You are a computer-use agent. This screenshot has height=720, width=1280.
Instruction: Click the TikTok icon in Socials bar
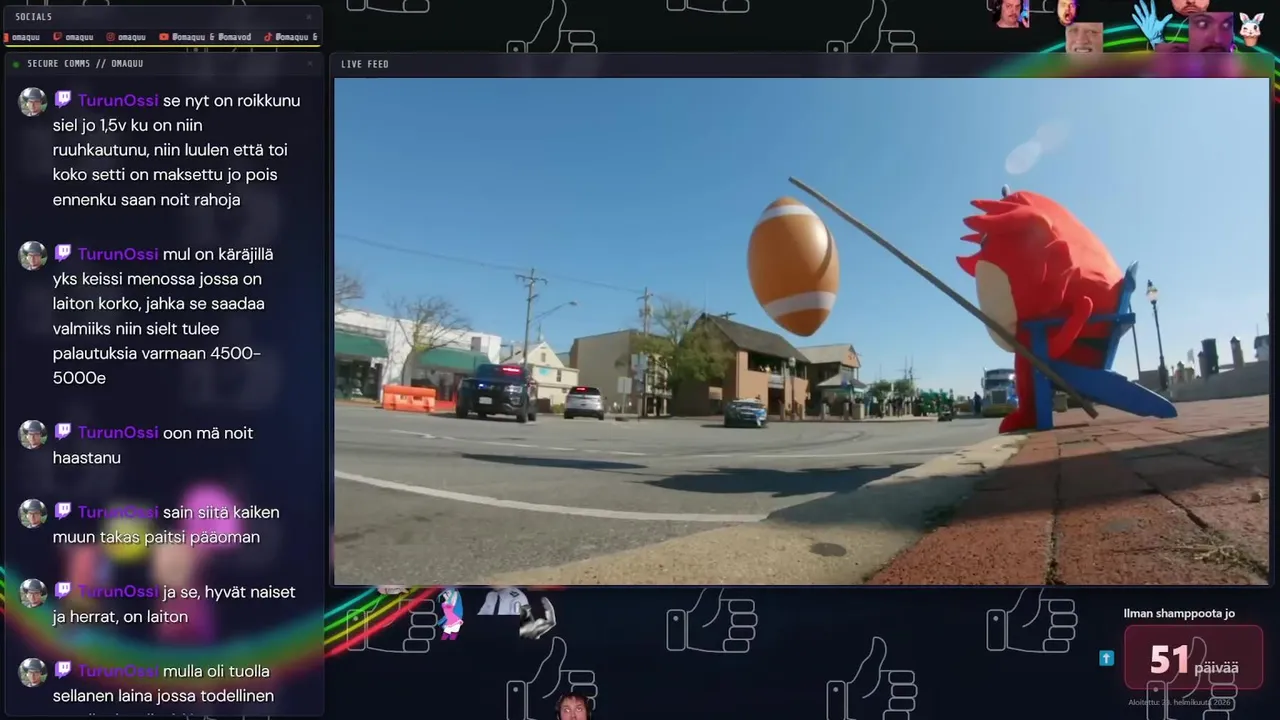pyautogui.click(x=268, y=37)
